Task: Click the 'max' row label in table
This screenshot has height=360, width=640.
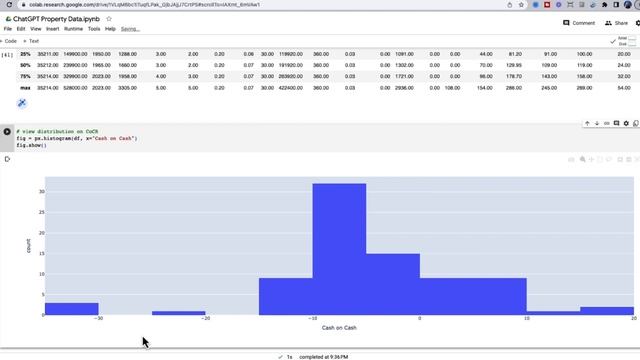Action: click(x=25, y=88)
